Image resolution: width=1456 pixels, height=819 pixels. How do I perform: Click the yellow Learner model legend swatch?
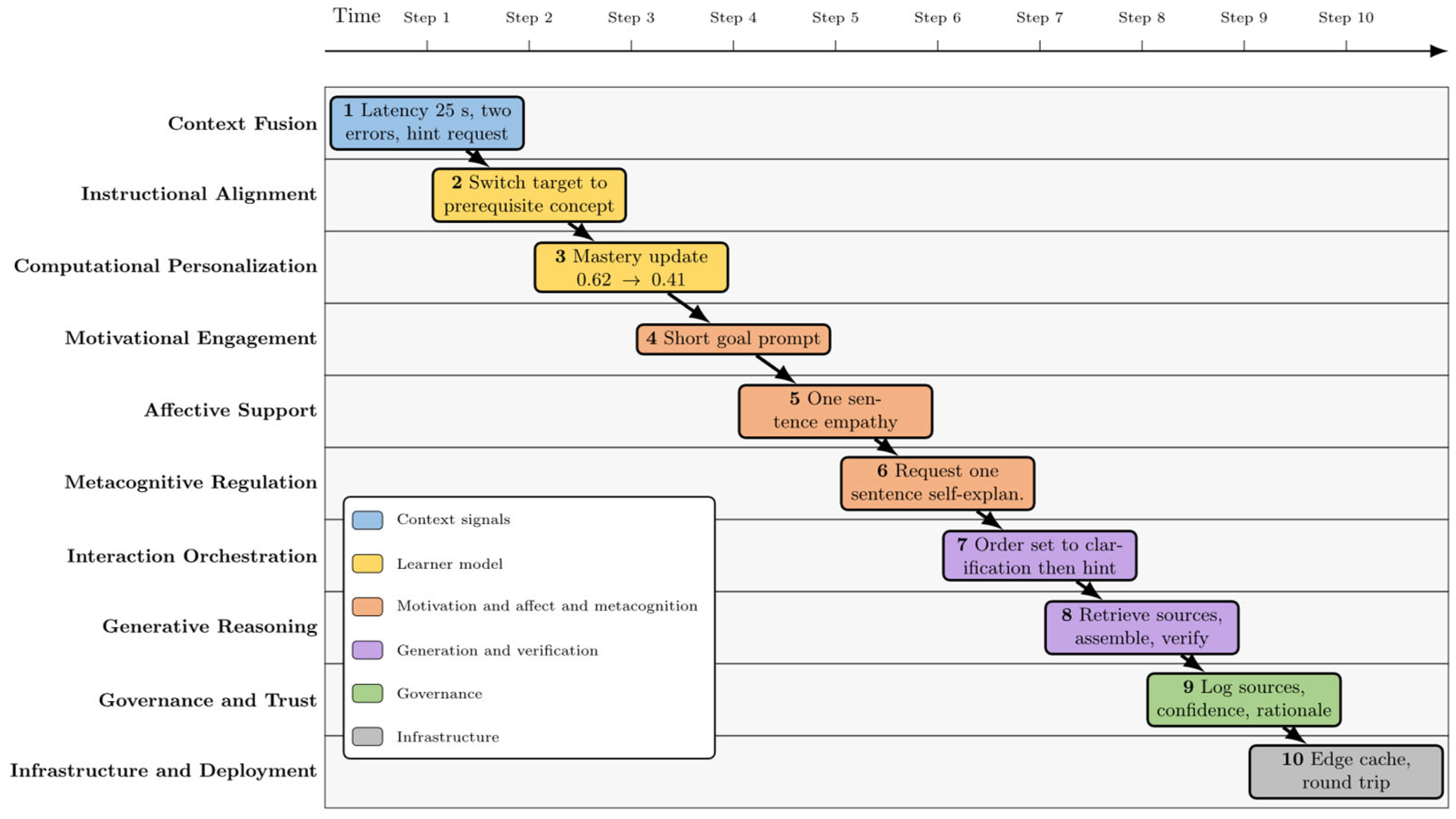[367, 563]
